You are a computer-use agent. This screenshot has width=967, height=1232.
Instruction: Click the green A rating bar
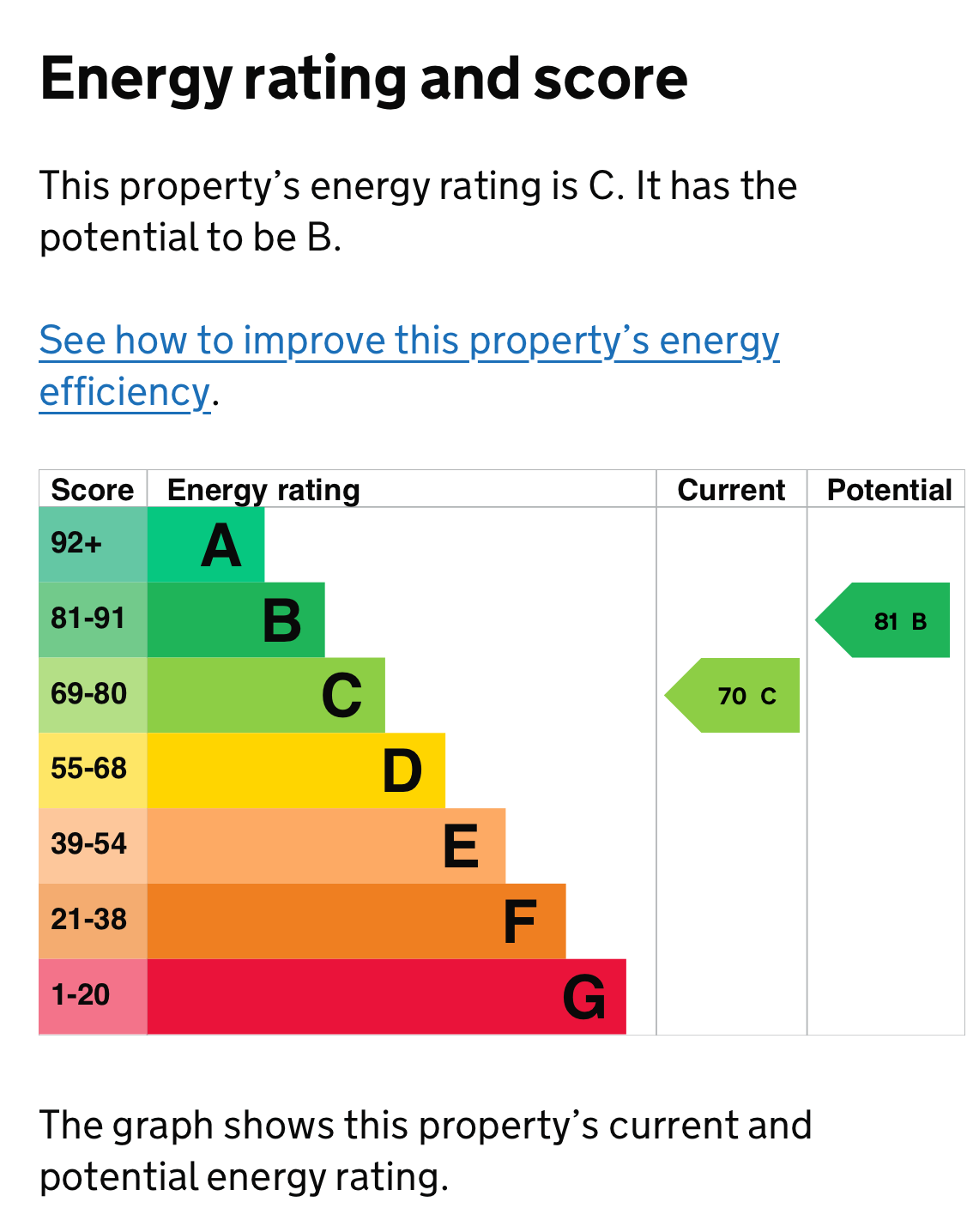tap(206, 545)
